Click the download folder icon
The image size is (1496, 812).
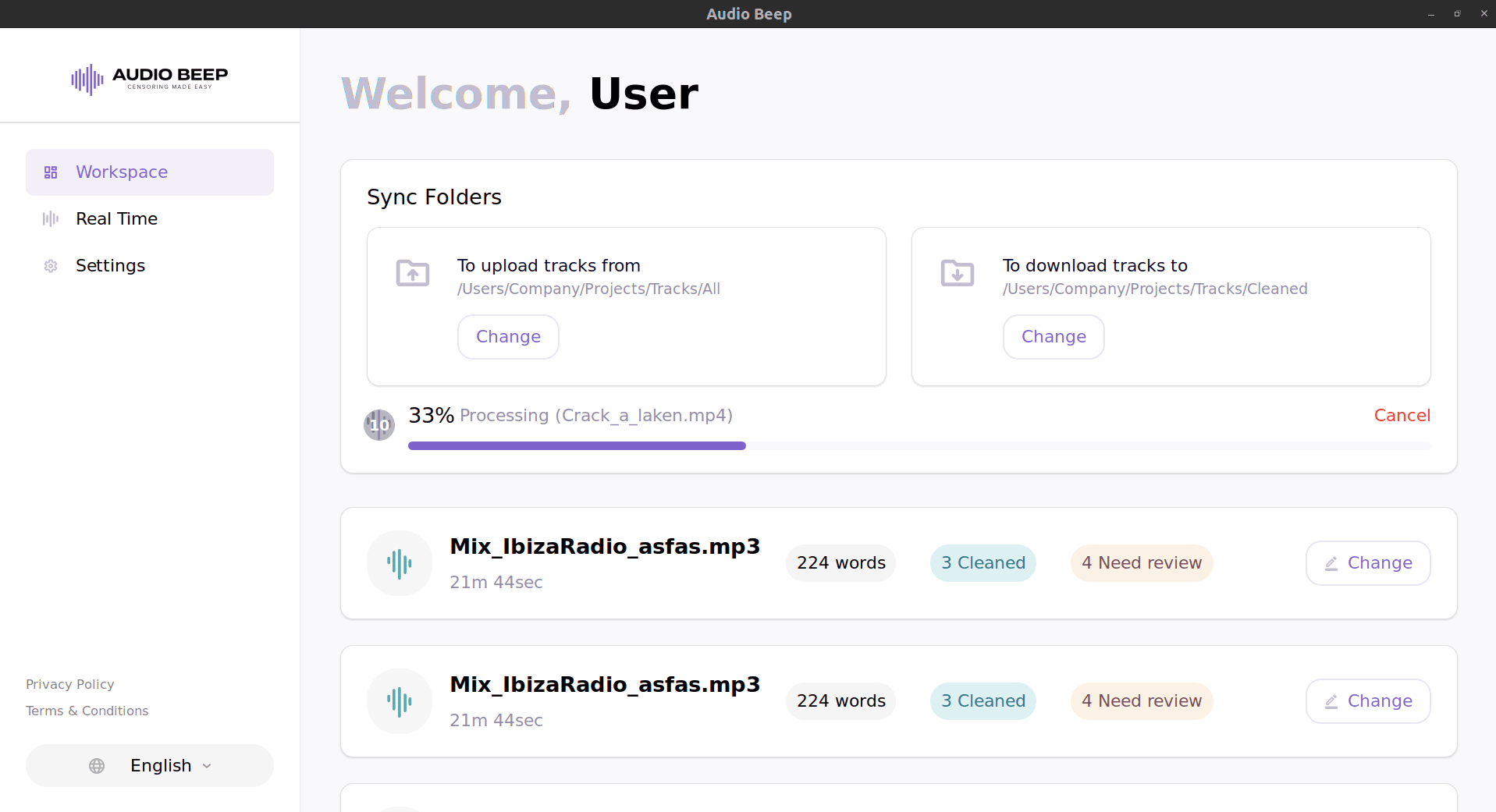click(958, 273)
